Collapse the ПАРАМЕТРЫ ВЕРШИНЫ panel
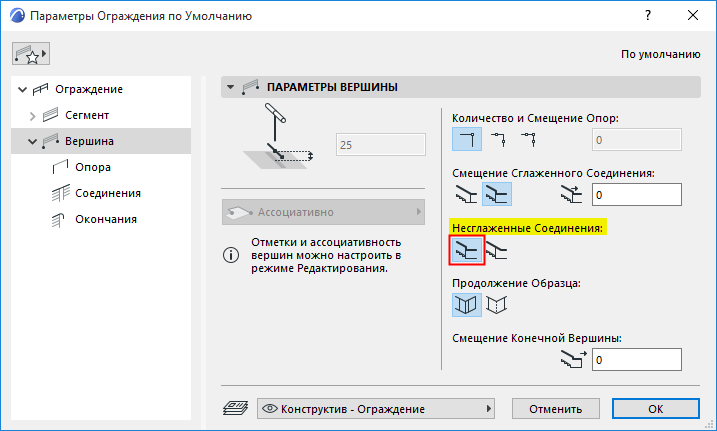Viewport: 717px width, 431px height. [x=232, y=88]
